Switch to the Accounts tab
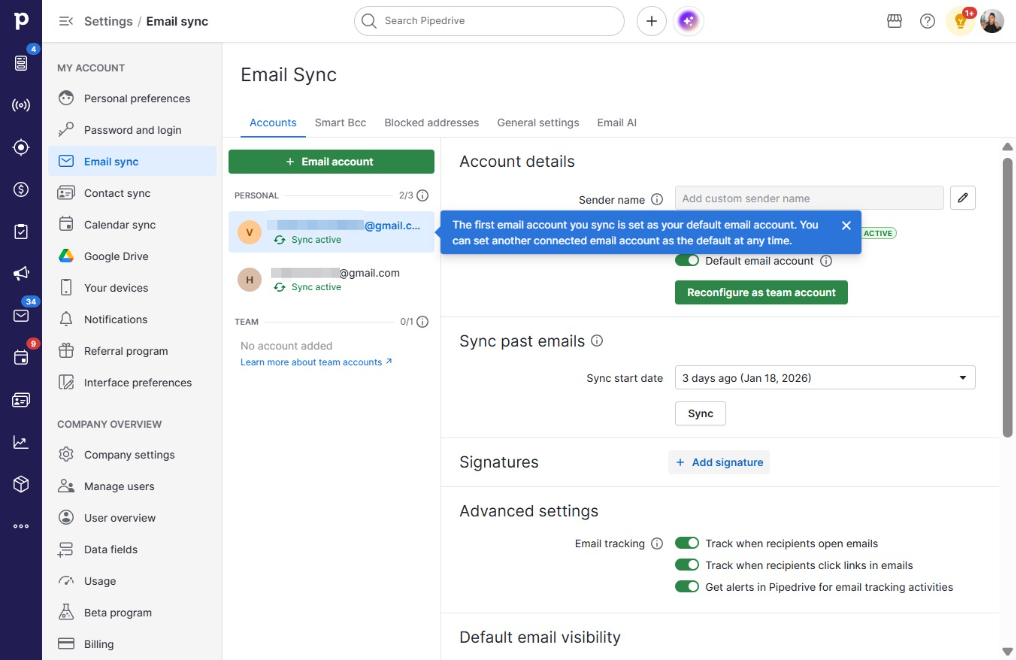The height and width of the screenshot is (660, 1016). click(273, 122)
